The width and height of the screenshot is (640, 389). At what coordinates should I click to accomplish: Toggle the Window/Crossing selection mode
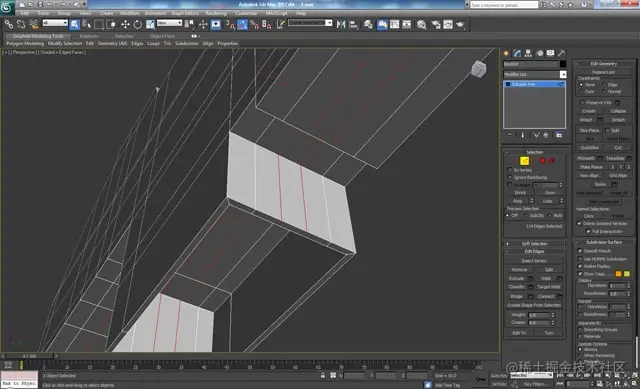111,24
